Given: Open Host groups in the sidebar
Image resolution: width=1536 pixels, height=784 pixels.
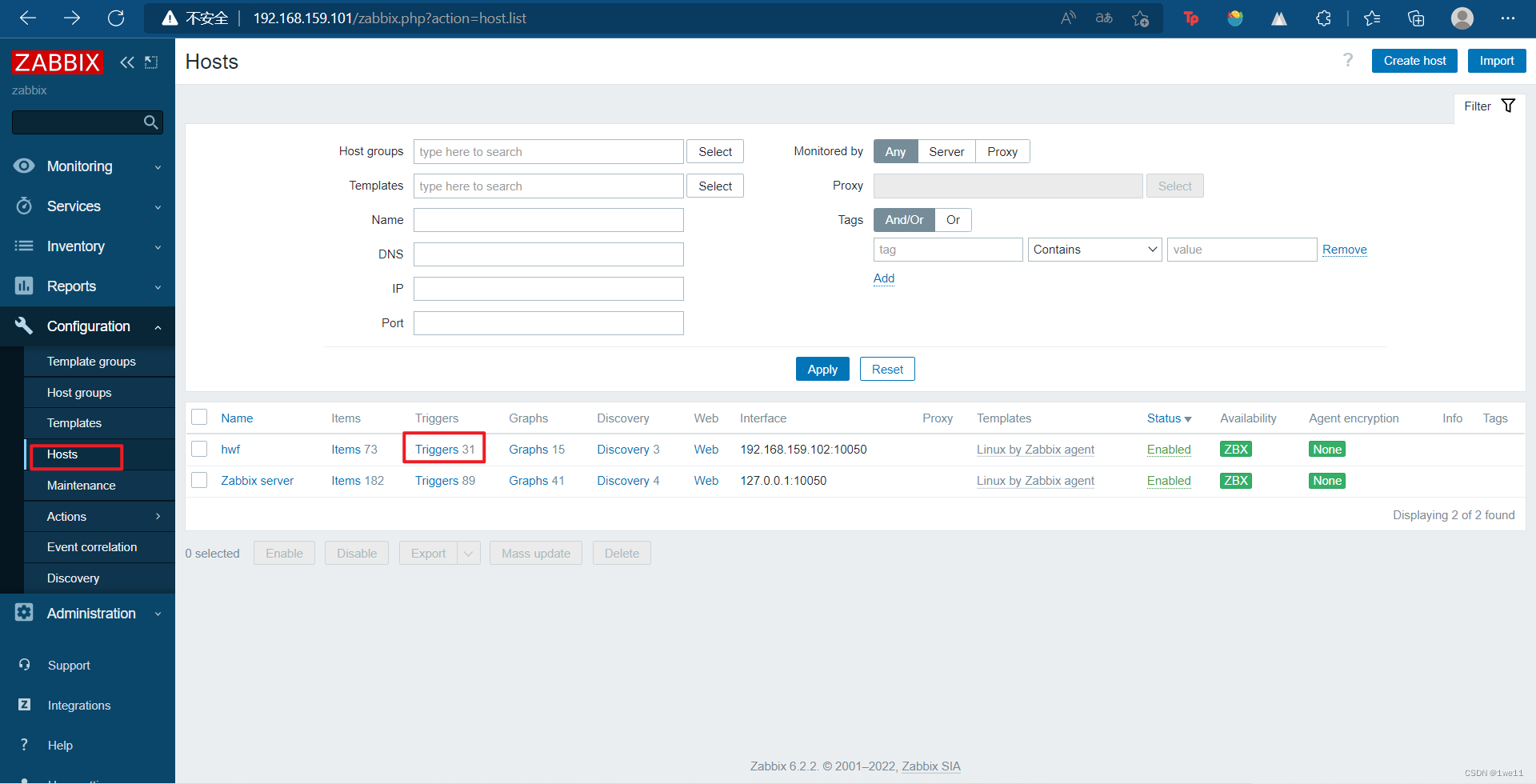Looking at the screenshot, I should click(99, 393).
